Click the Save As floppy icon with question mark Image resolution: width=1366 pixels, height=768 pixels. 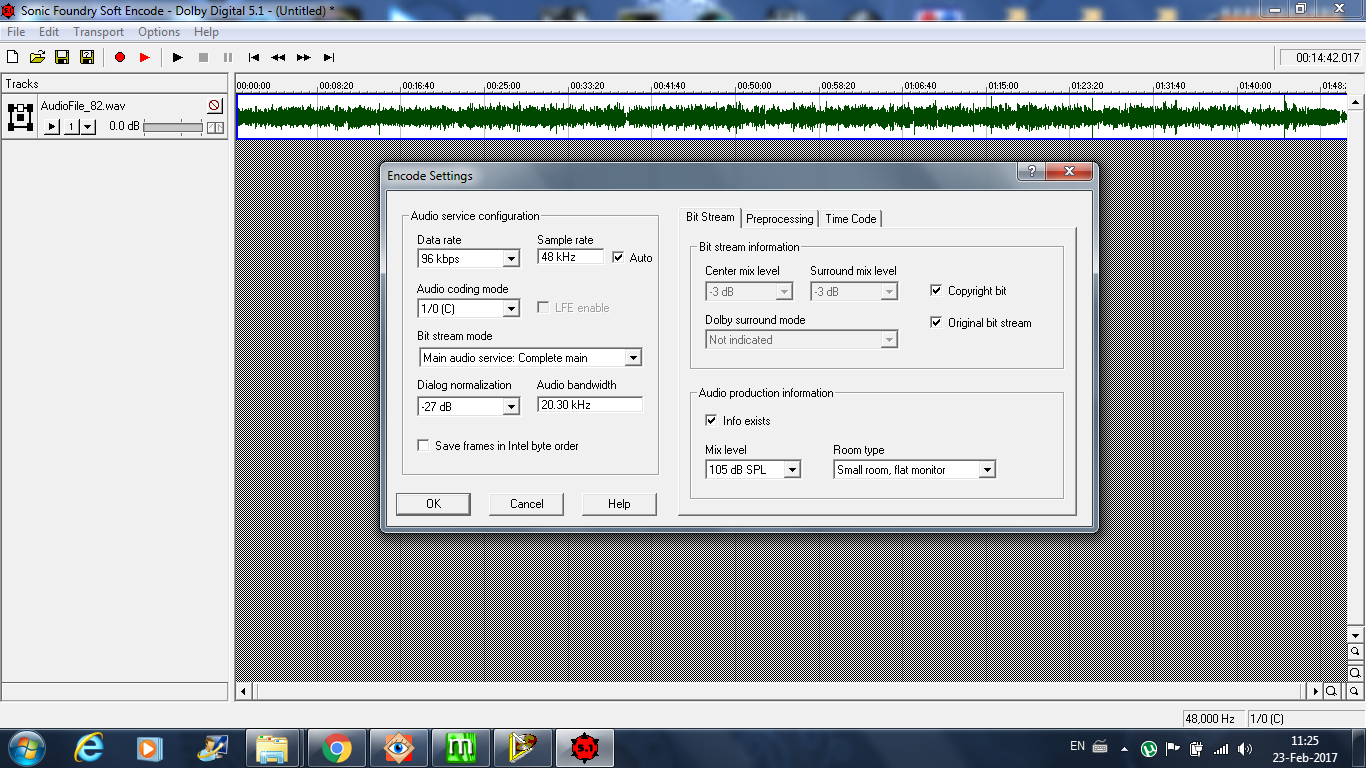[87, 58]
